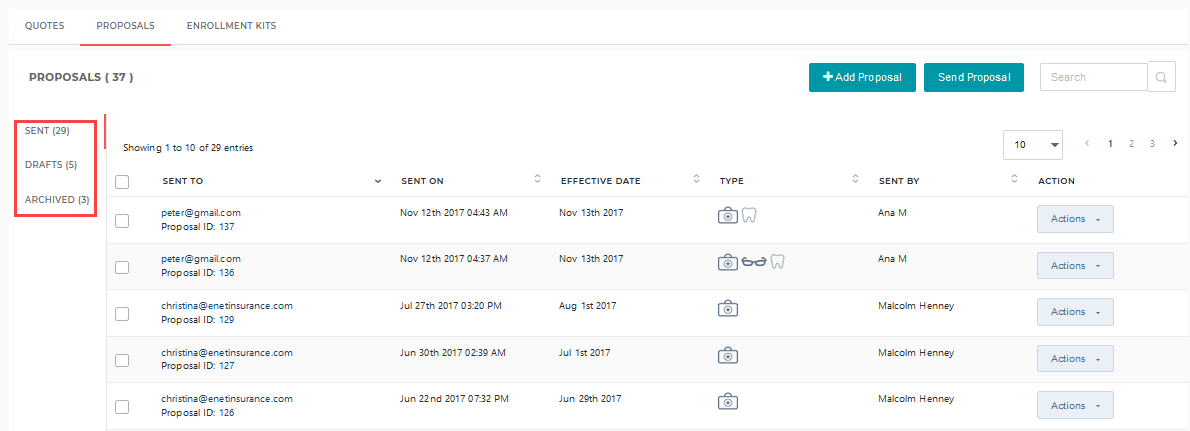This screenshot has height=431, width=1190.
Task: Switch to the Quotes tab
Action: pos(44,26)
